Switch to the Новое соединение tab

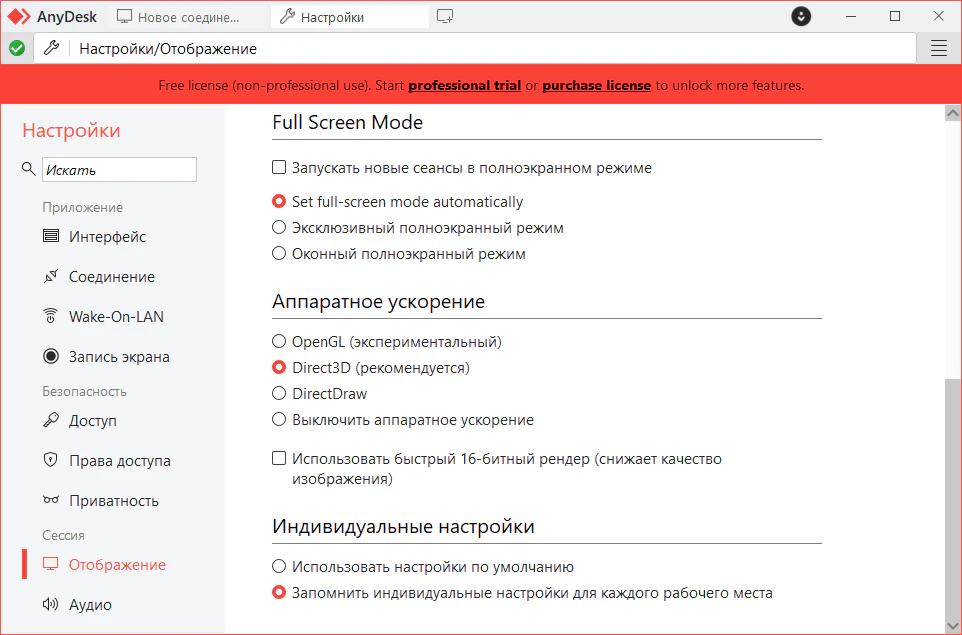[x=179, y=17]
